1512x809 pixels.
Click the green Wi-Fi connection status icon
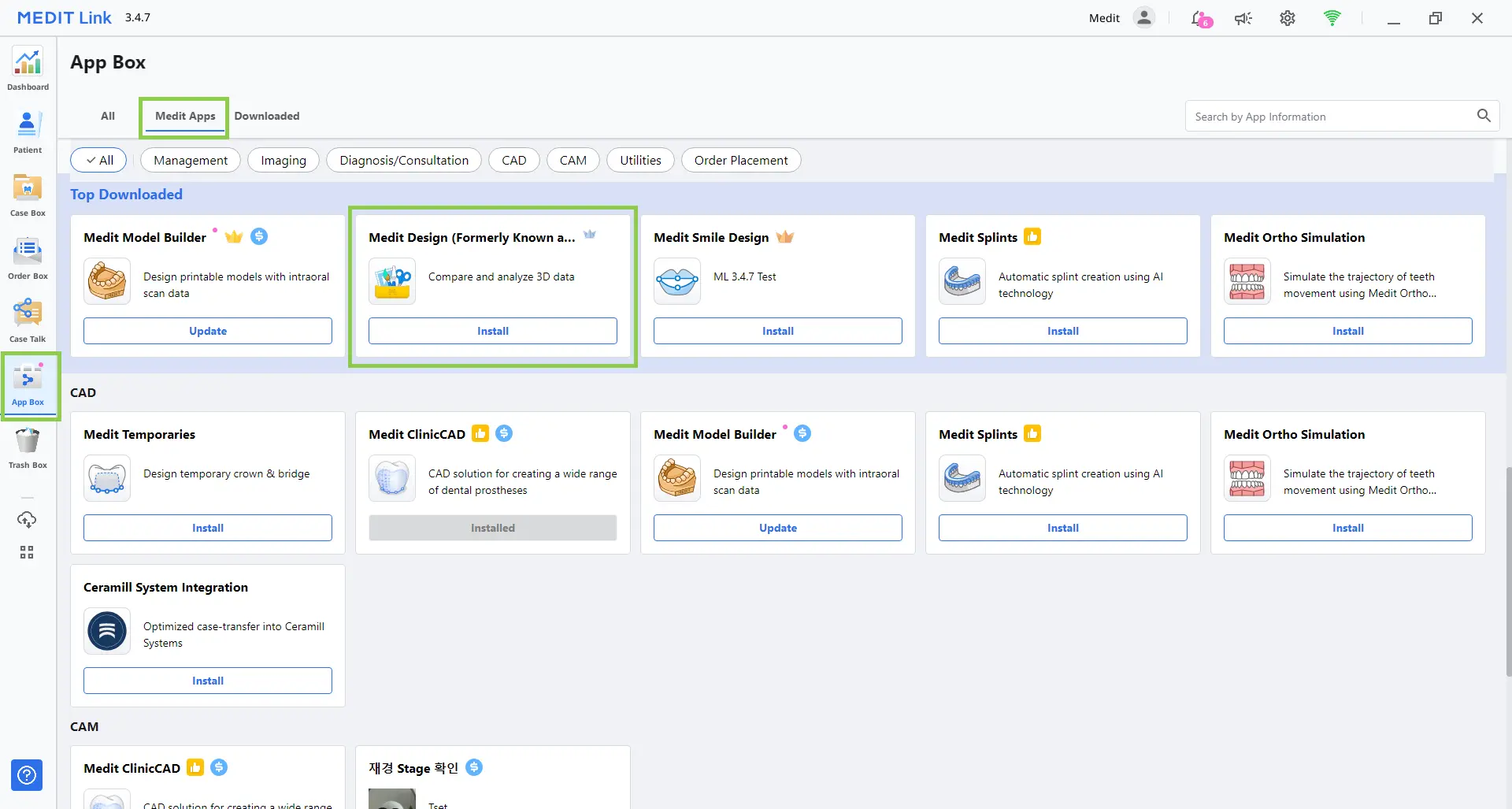tap(1332, 18)
